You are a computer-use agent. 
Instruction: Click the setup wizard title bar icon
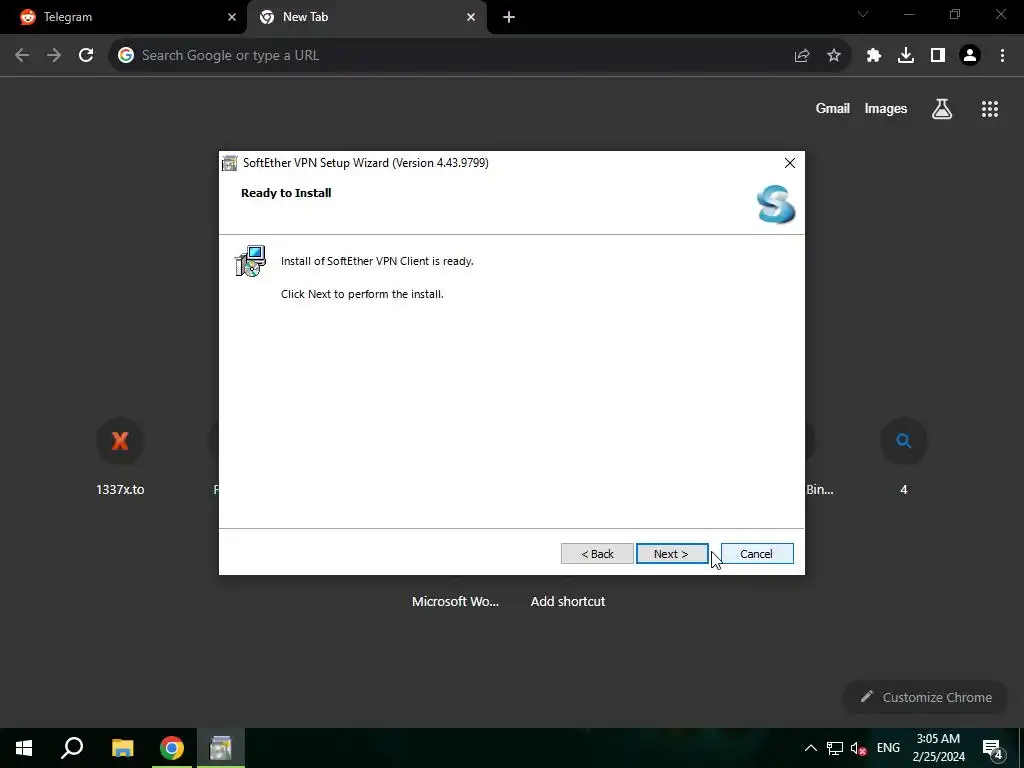coord(229,163)
